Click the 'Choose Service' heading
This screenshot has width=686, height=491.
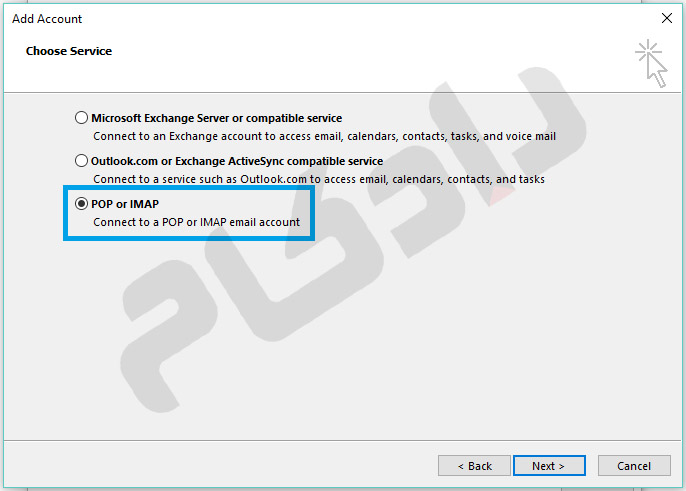(x=69, y=51)
